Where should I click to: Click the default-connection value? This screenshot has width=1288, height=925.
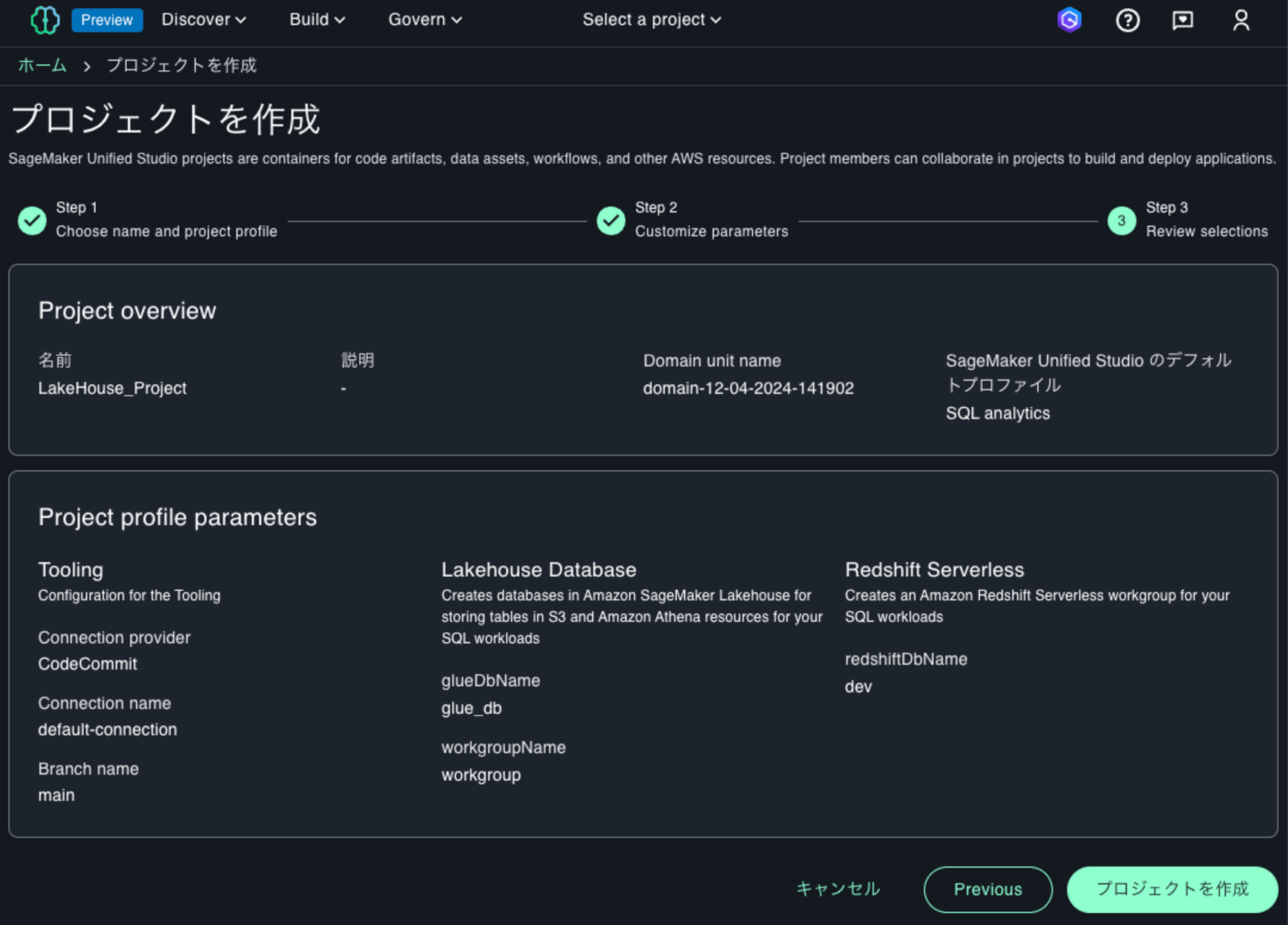[108, 730]
